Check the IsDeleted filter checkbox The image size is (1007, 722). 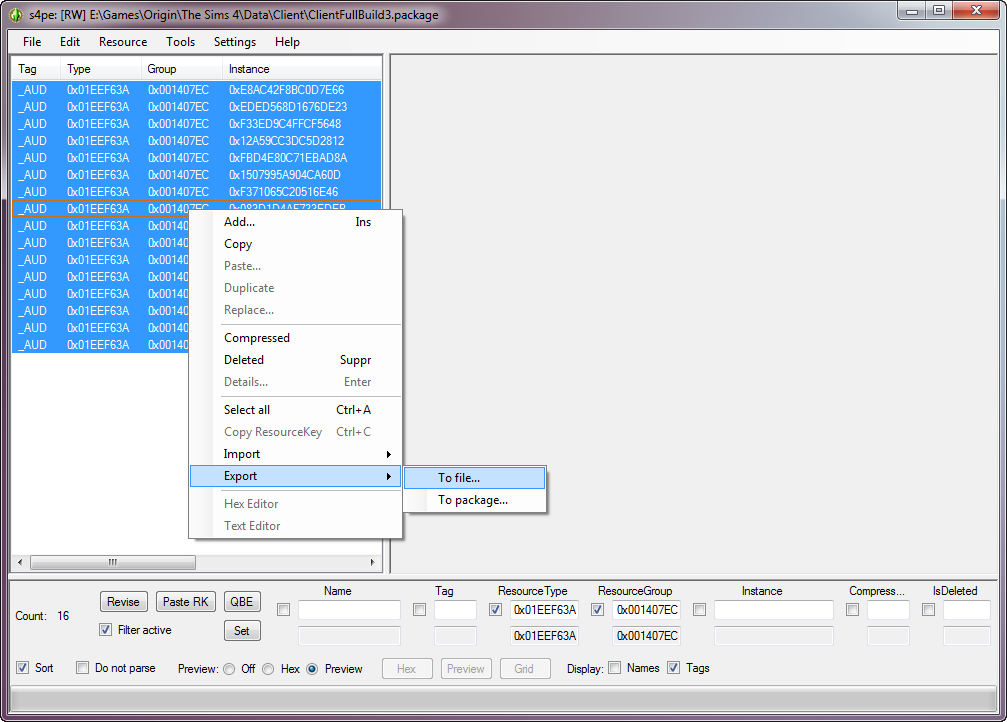click(928, 610)
